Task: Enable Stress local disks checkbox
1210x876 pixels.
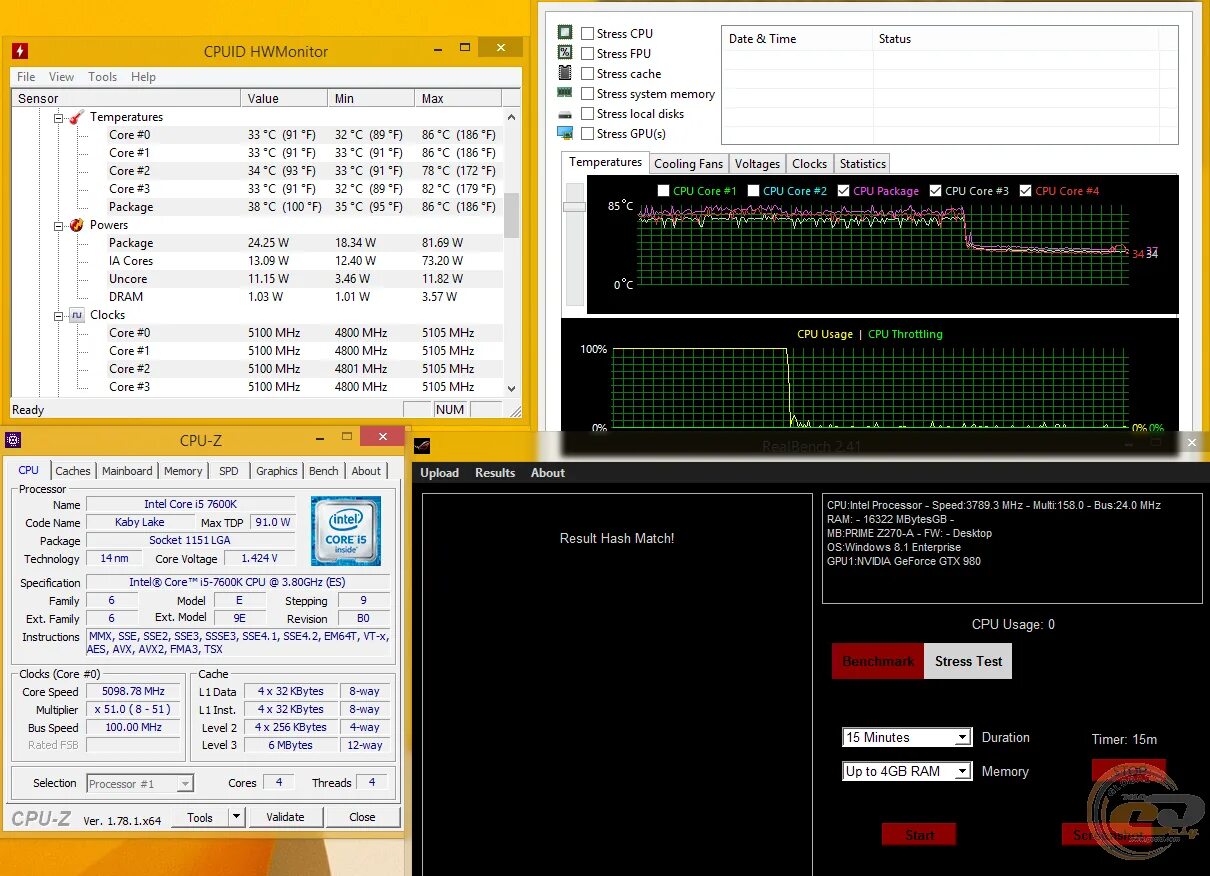Action: pos(587,113)
